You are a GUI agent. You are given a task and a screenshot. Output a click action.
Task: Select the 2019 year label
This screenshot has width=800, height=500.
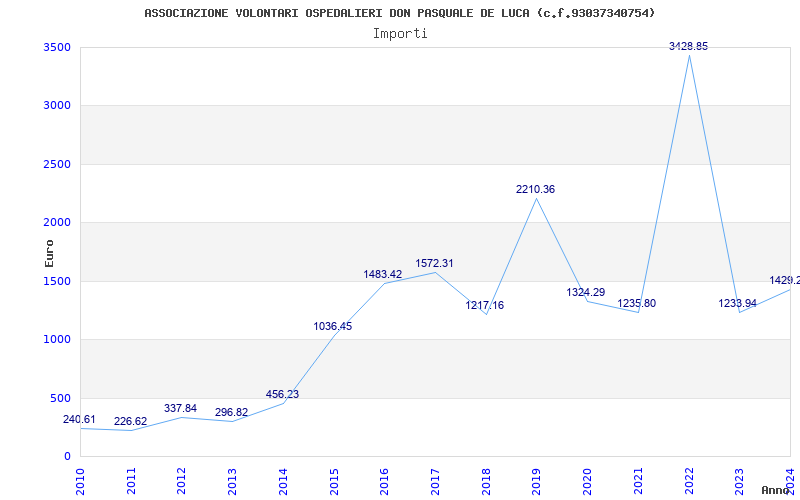(537, 481)
